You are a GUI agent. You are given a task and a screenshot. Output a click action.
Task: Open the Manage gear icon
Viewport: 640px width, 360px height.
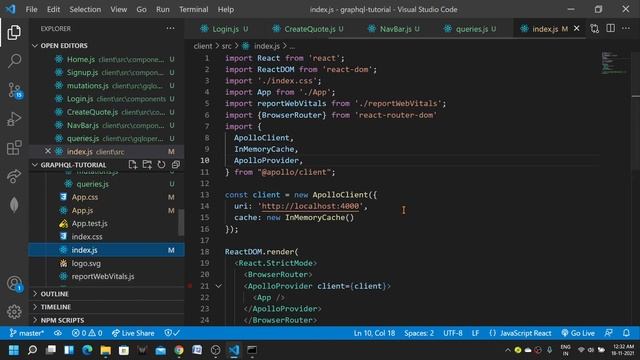tap(14, 312)
